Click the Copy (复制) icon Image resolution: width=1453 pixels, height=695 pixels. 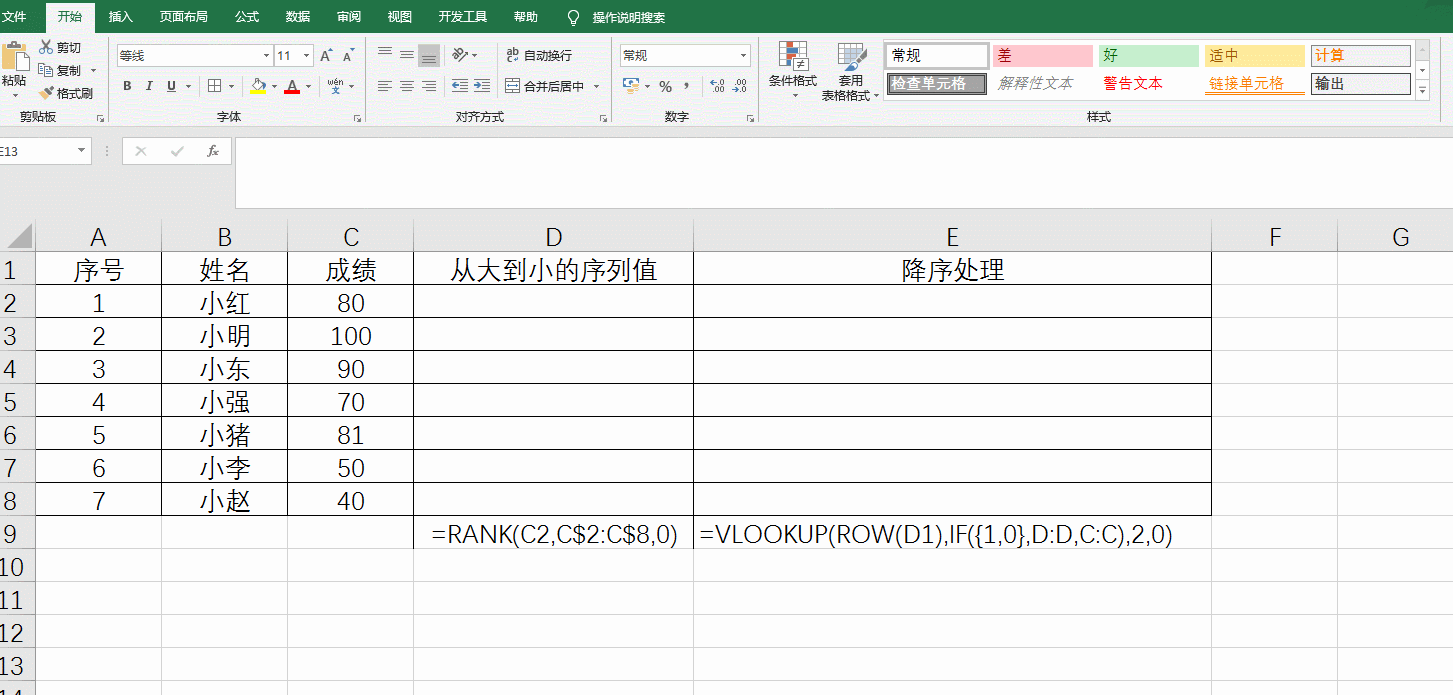click(x=46, y=70)
